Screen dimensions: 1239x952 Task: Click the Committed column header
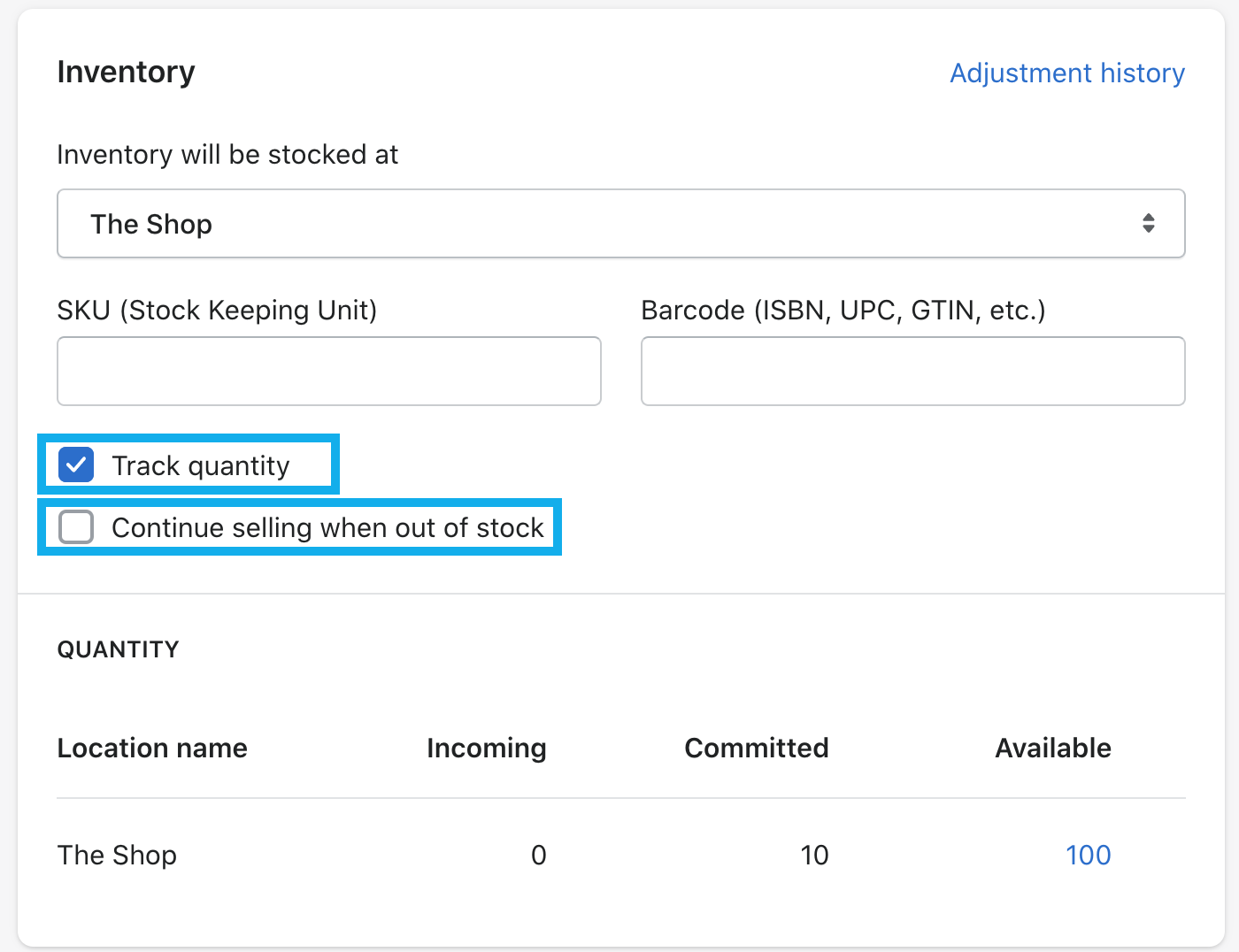(756, 748)
